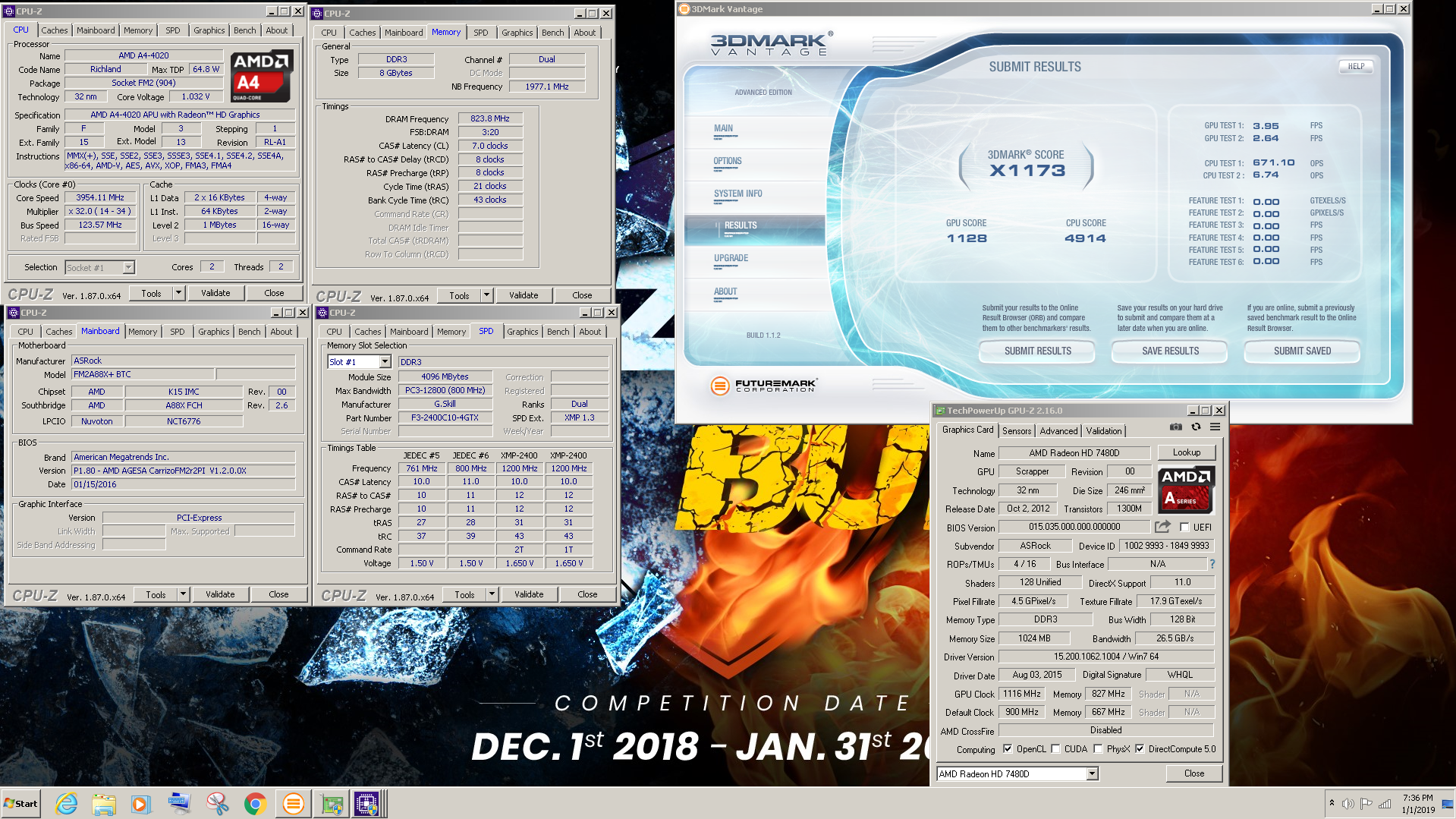This screenshot has height=819, width=1456.
Task: Expand Tools arrow in CPU-Z Memory window
Action: [486, 295]
